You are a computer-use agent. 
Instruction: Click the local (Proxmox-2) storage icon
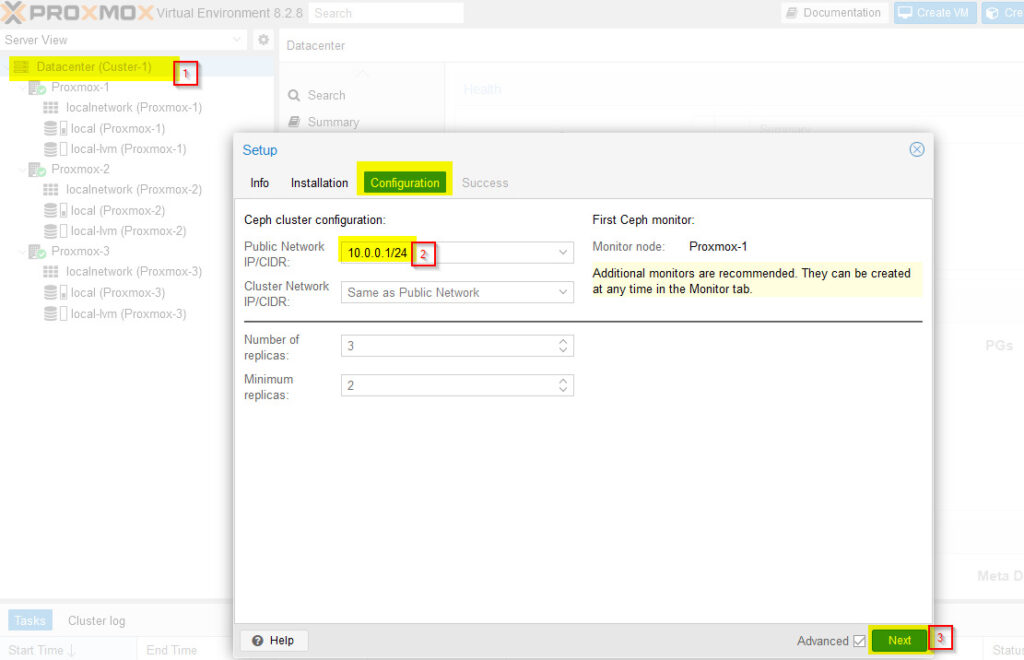pyautogui.click(x=56, y=211)
